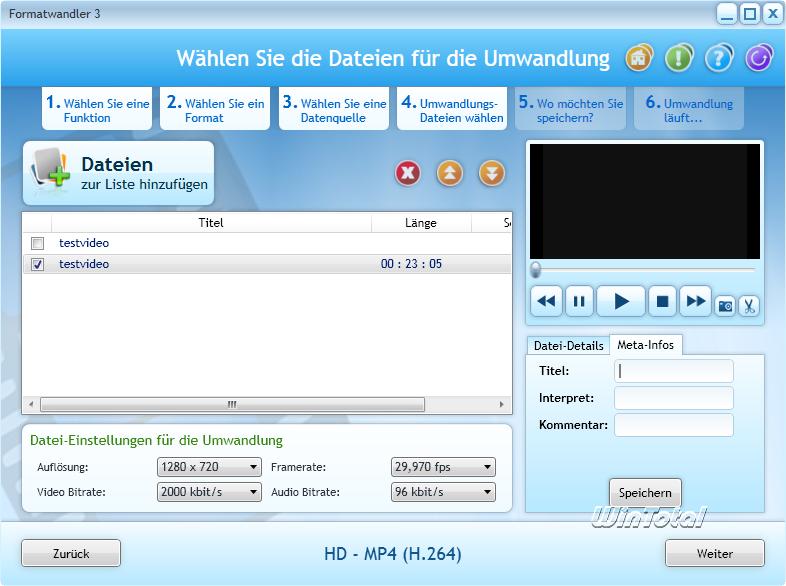Click the Kommentar input field
The width and height of the screenshot is (786, 586).
click(x=674, y=425)
